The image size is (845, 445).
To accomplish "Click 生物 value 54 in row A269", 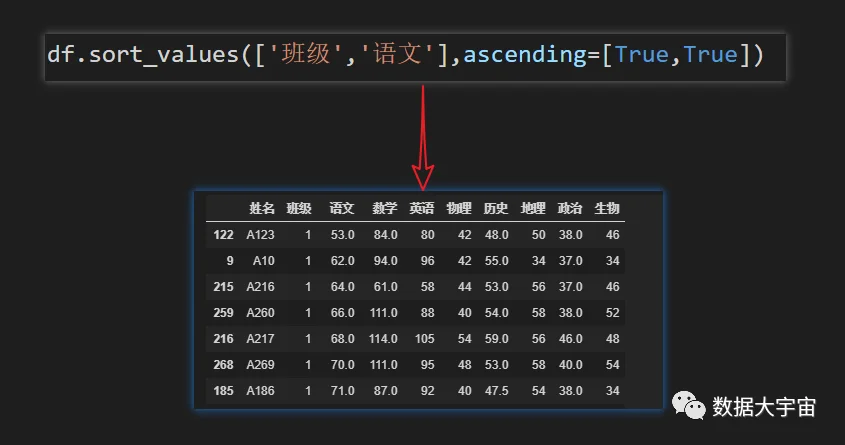I will point(613,365).
